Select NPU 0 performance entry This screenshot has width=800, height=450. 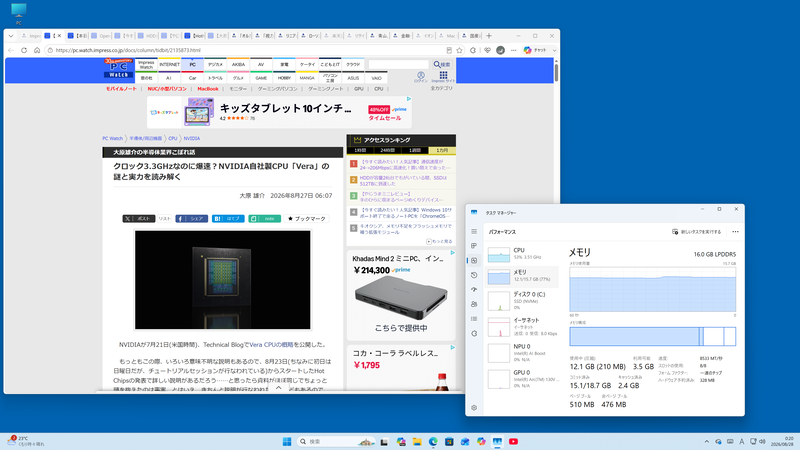[522, 353]
